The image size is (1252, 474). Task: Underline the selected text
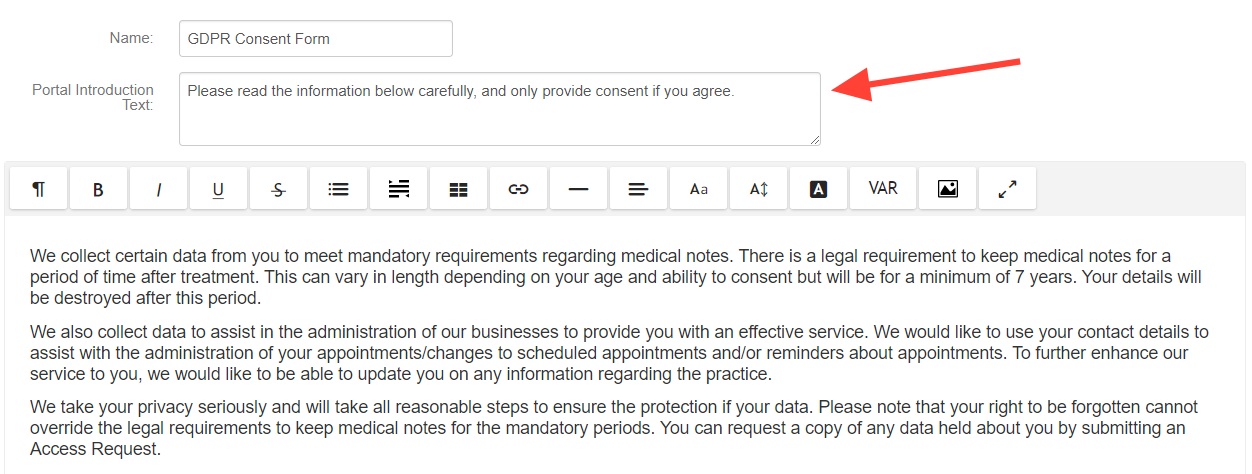tap(218, 189)
